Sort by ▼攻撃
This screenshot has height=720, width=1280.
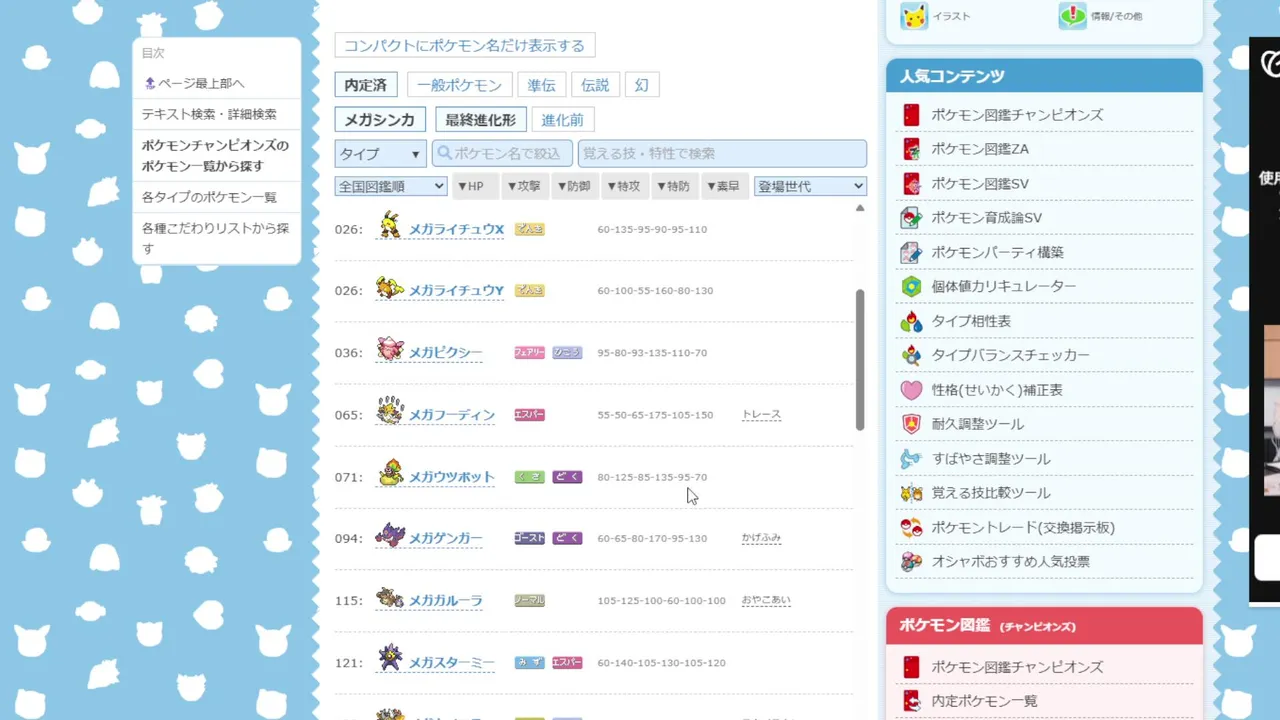click(x=524, y=186)
